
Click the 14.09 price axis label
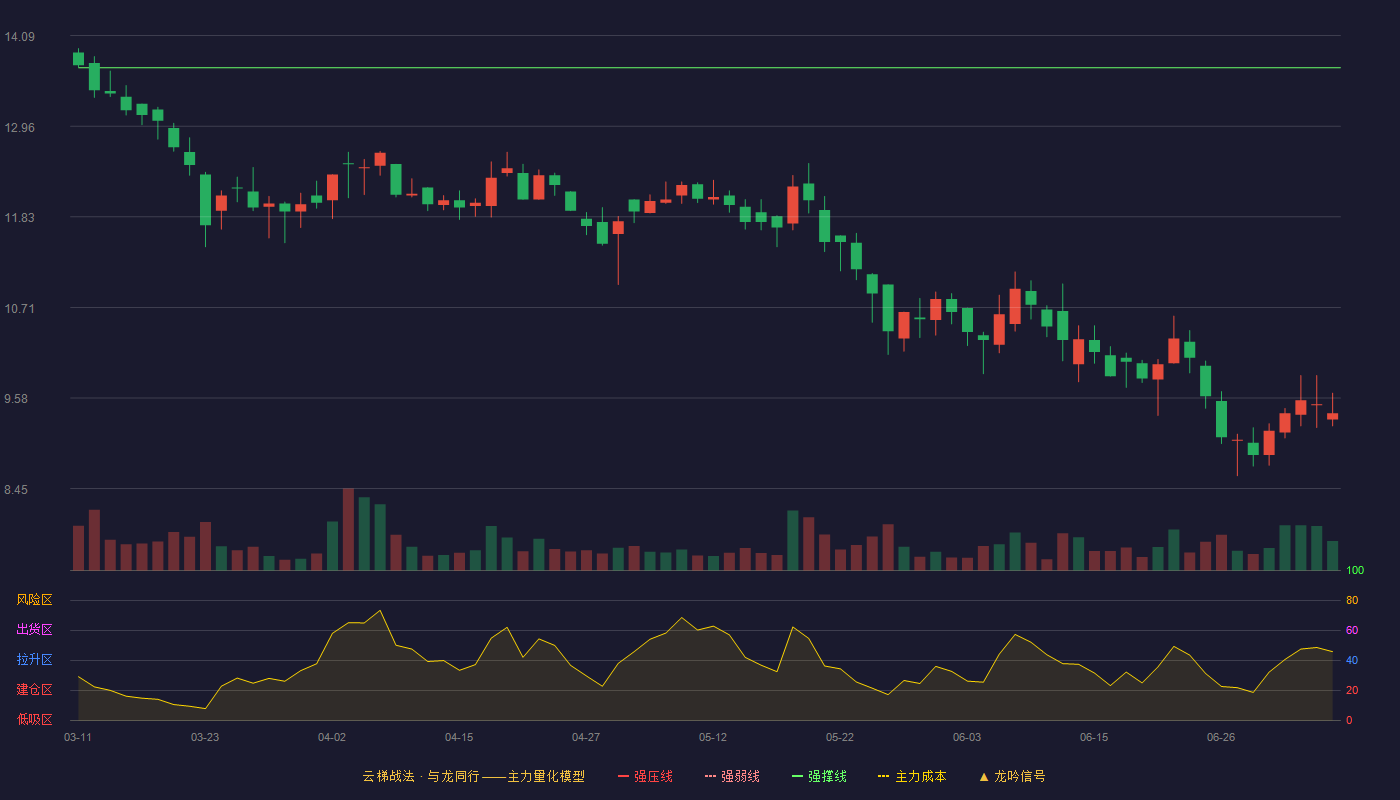coord(20,37)
